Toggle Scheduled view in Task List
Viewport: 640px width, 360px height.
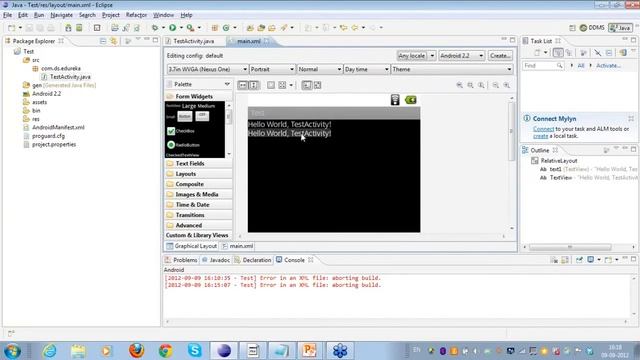click(569, 53)
